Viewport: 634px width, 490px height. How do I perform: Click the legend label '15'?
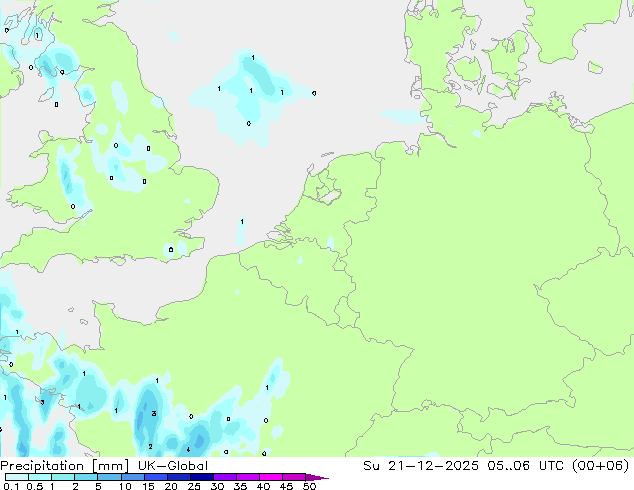(148, 486)
